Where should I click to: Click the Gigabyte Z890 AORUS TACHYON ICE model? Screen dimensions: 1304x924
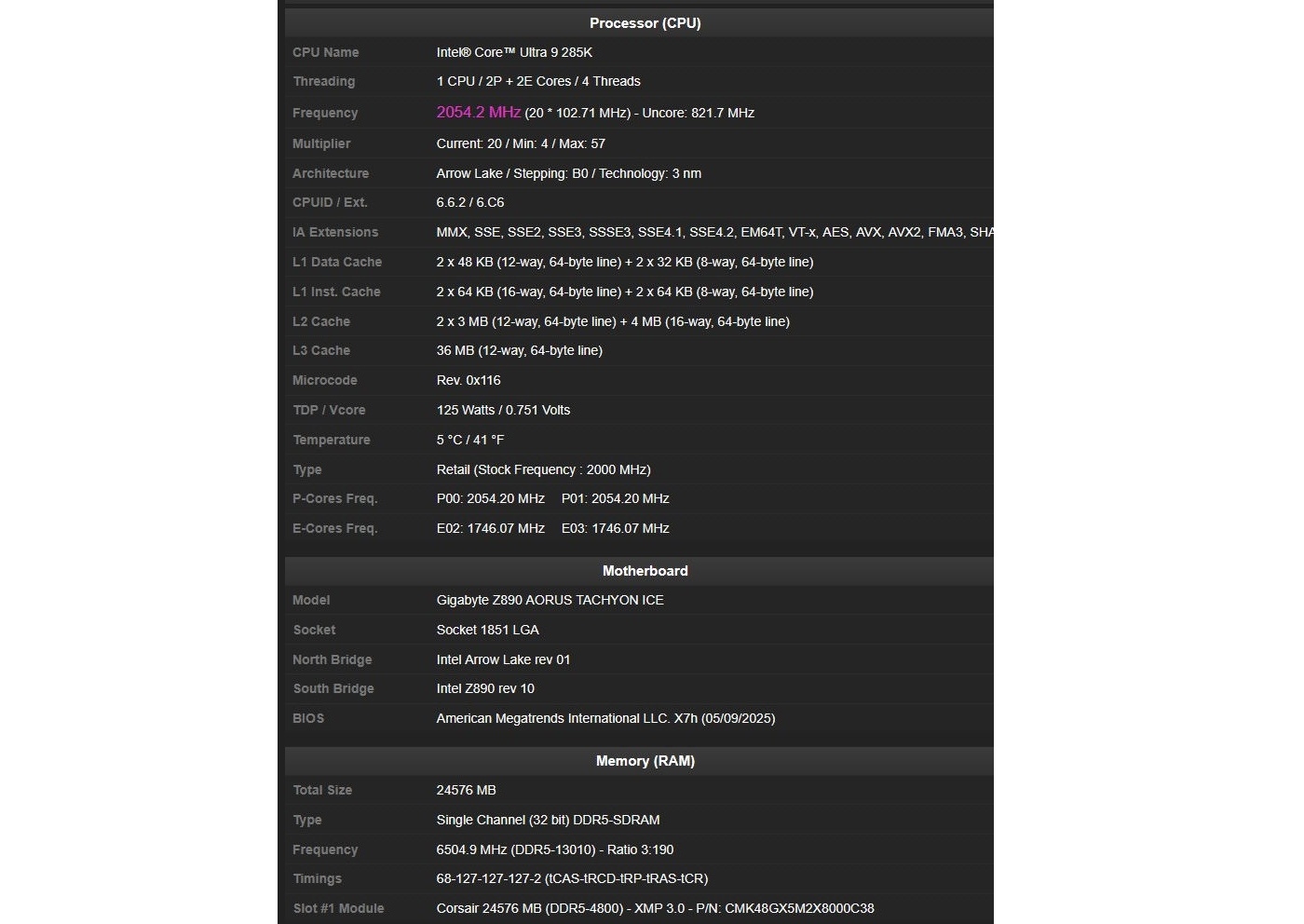pyautogui.click(x=550, y=601)
